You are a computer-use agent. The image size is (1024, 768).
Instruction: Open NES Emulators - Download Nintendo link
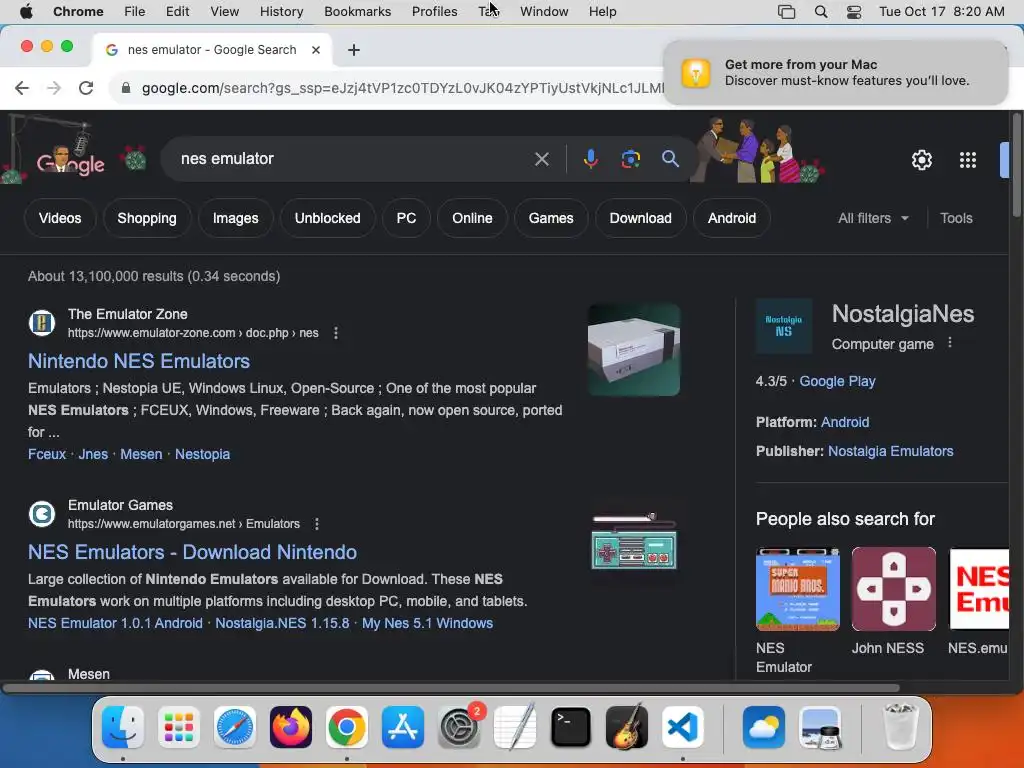click(x=193, y=552)
